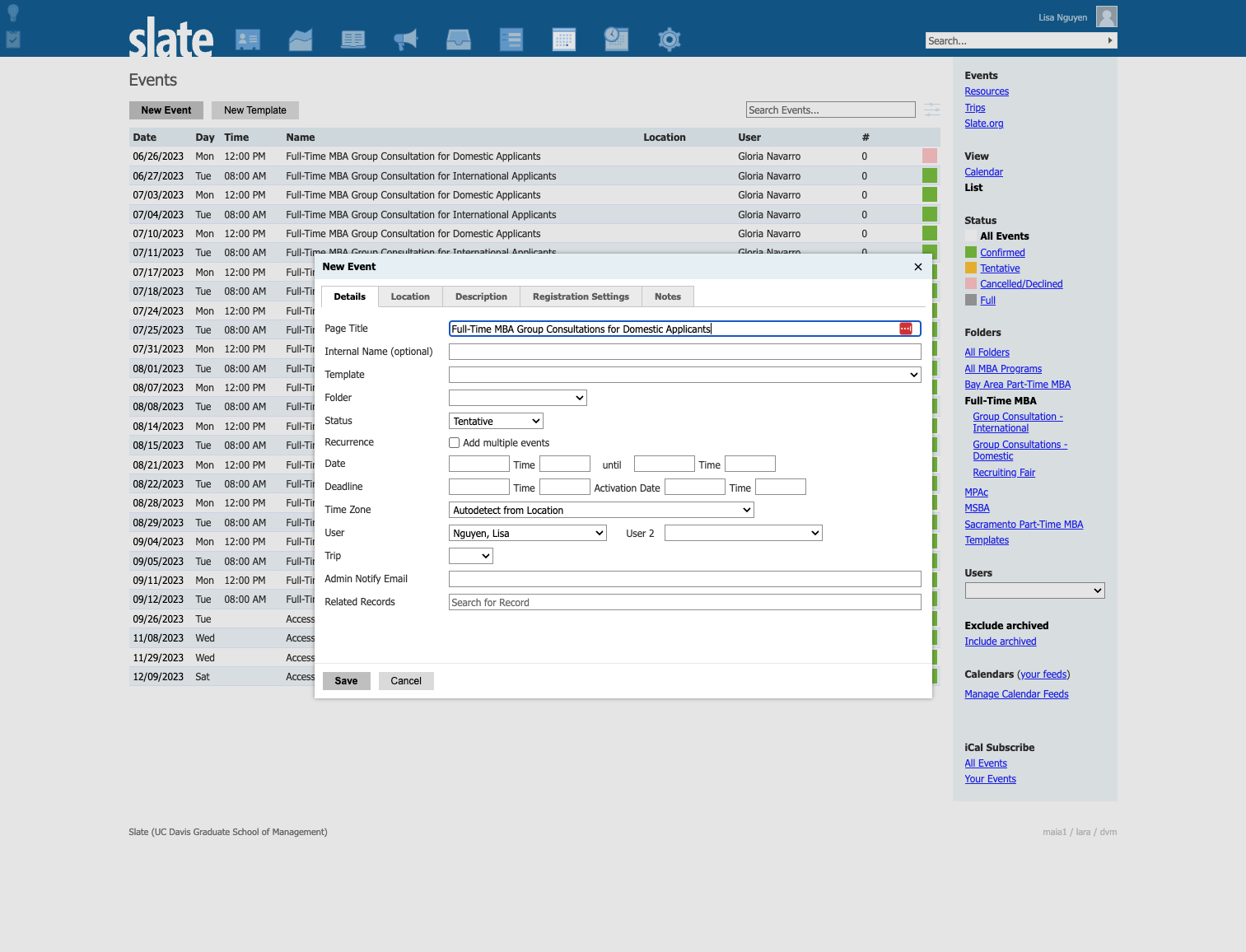The height and width of the screenshot is (952, 1246).
Task: Open the event filter sliders icon
Action: click(932, 110)
